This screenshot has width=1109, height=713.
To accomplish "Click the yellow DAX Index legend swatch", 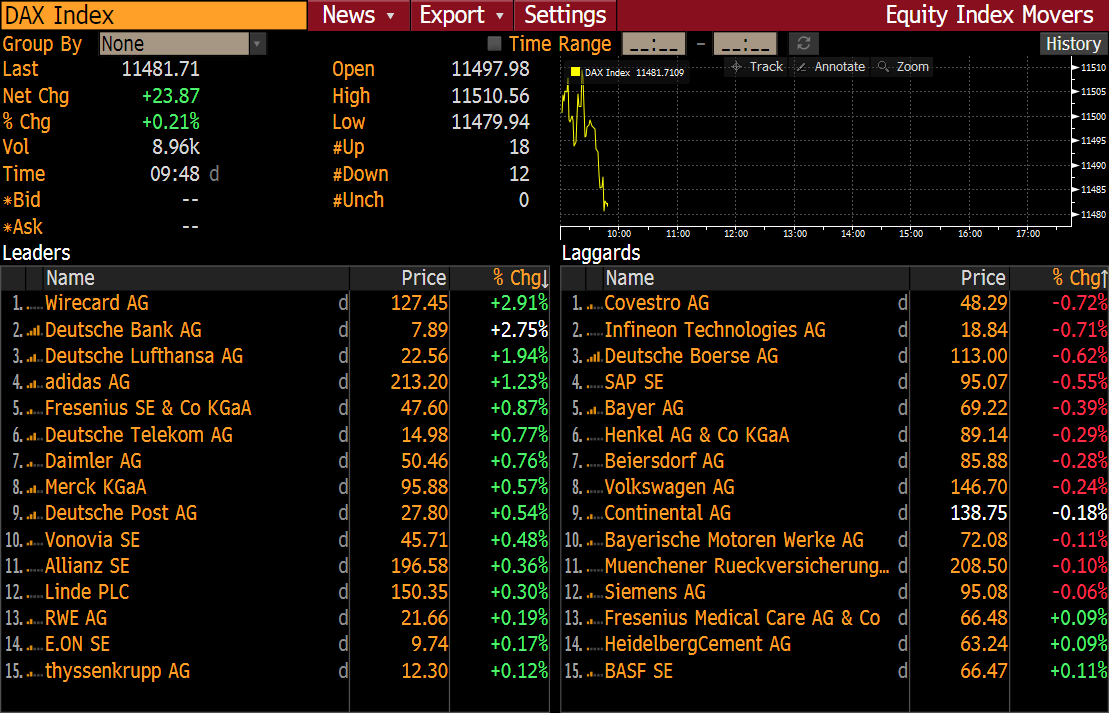I will tap(575, 72).
